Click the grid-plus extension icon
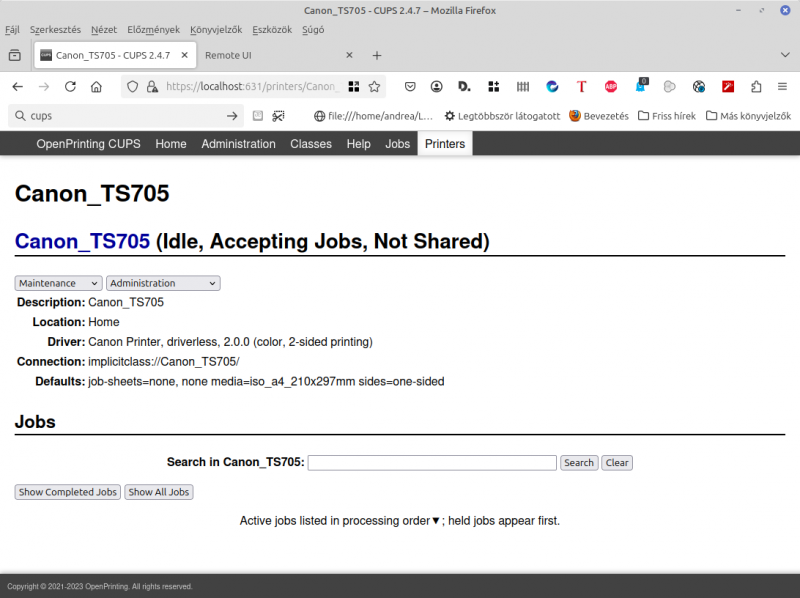The width and height of the screenshot is (800, 598). [x=493, y=87]
